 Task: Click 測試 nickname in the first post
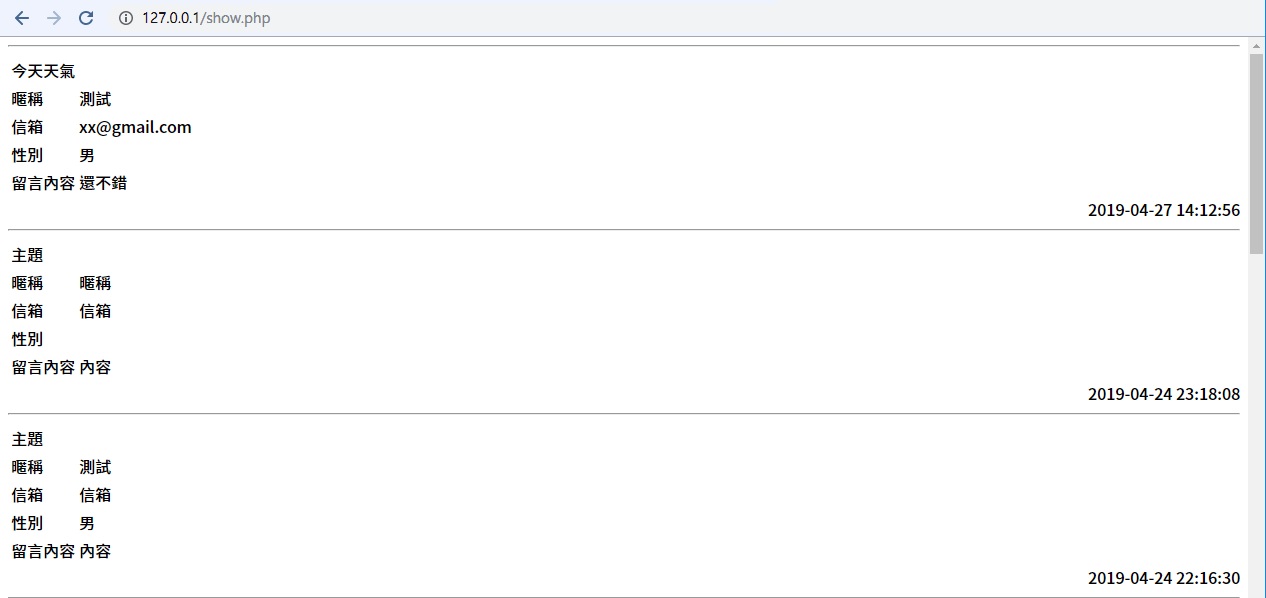[x=95, y=99]
